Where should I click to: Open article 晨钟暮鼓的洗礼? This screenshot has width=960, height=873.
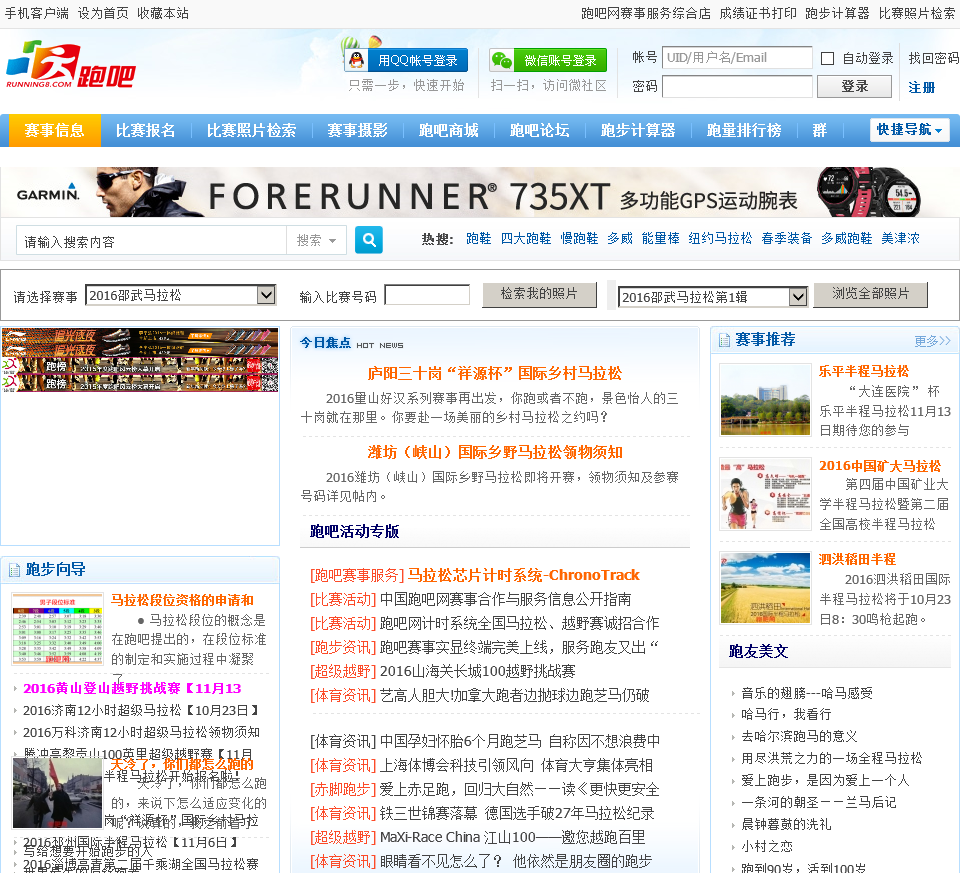click(x=786, y=825)
